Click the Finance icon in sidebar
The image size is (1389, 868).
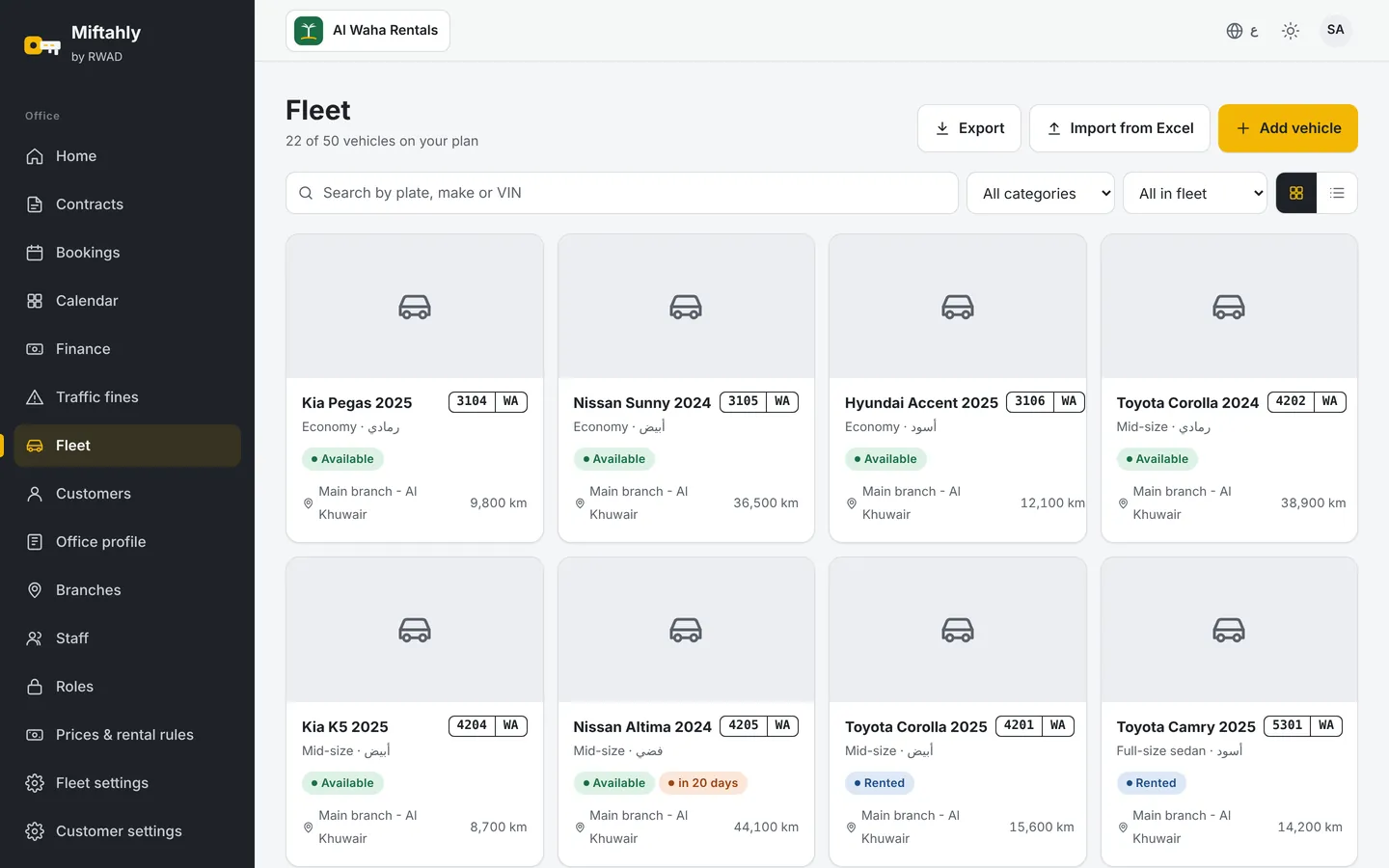[x=35, y=349]
